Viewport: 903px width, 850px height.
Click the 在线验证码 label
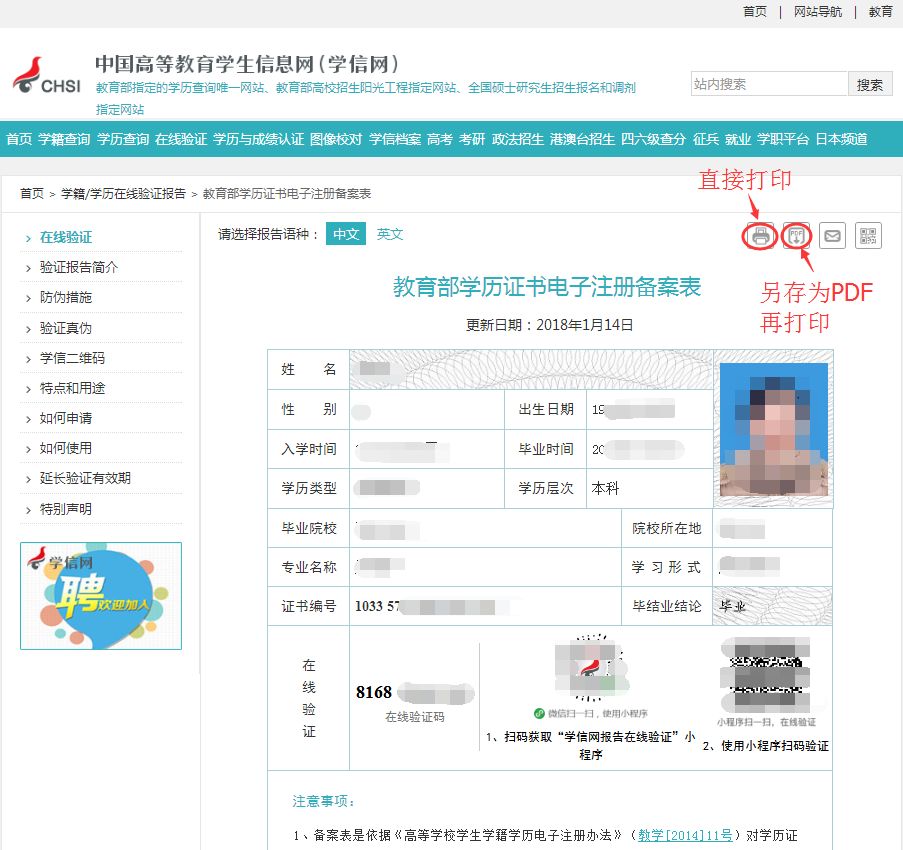pyautogui.click(x=415, y=717)
